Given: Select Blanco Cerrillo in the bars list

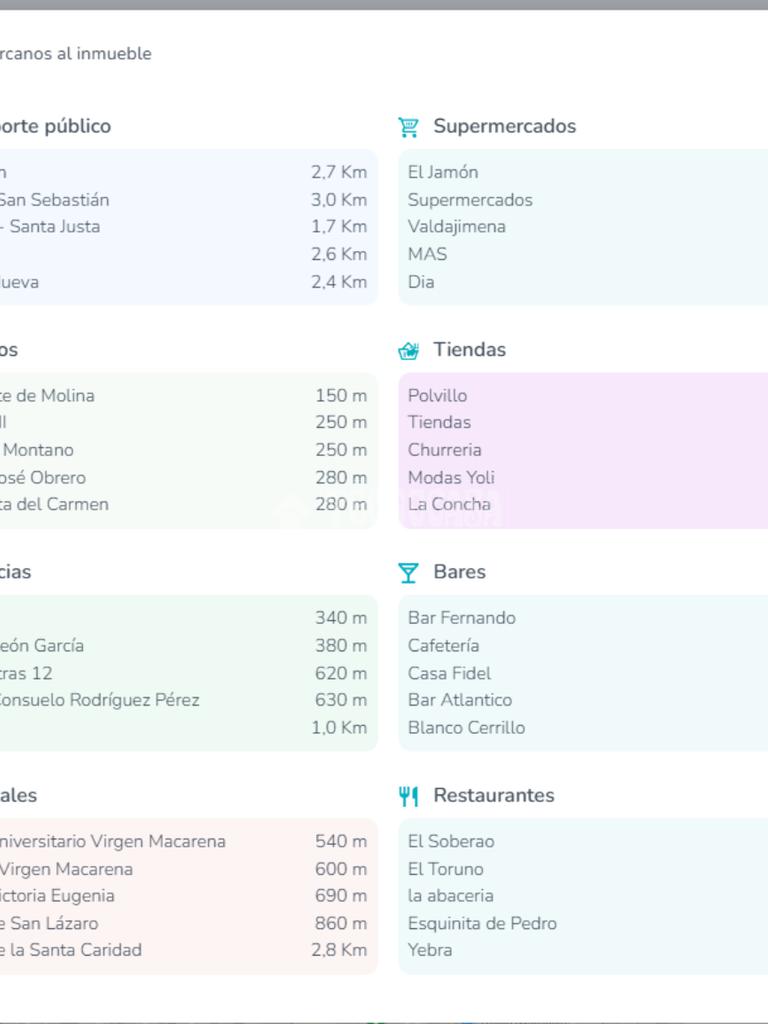Looking at the screenshot, I should [x=466, y=728].
